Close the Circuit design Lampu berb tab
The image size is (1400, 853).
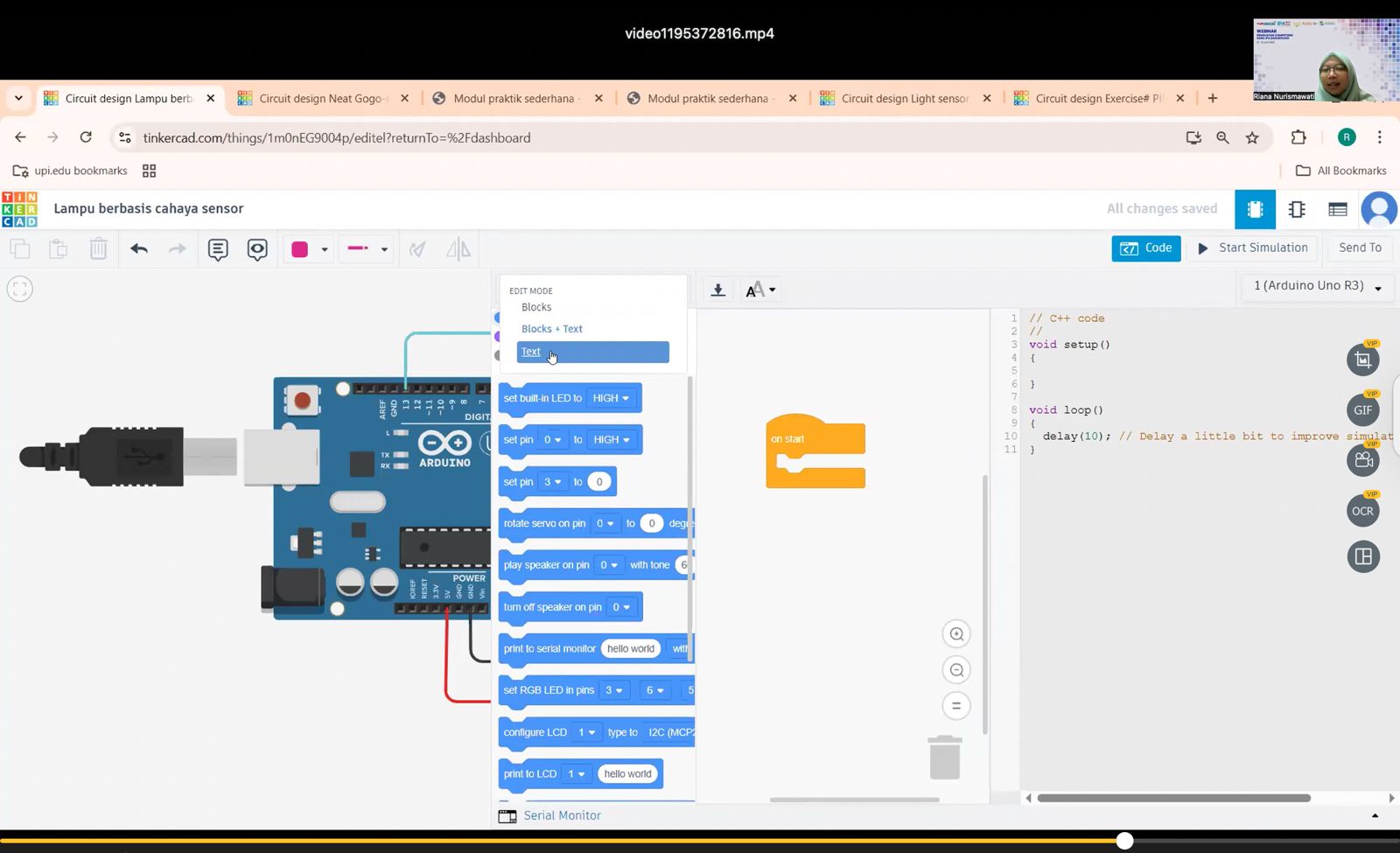(210, 99)
